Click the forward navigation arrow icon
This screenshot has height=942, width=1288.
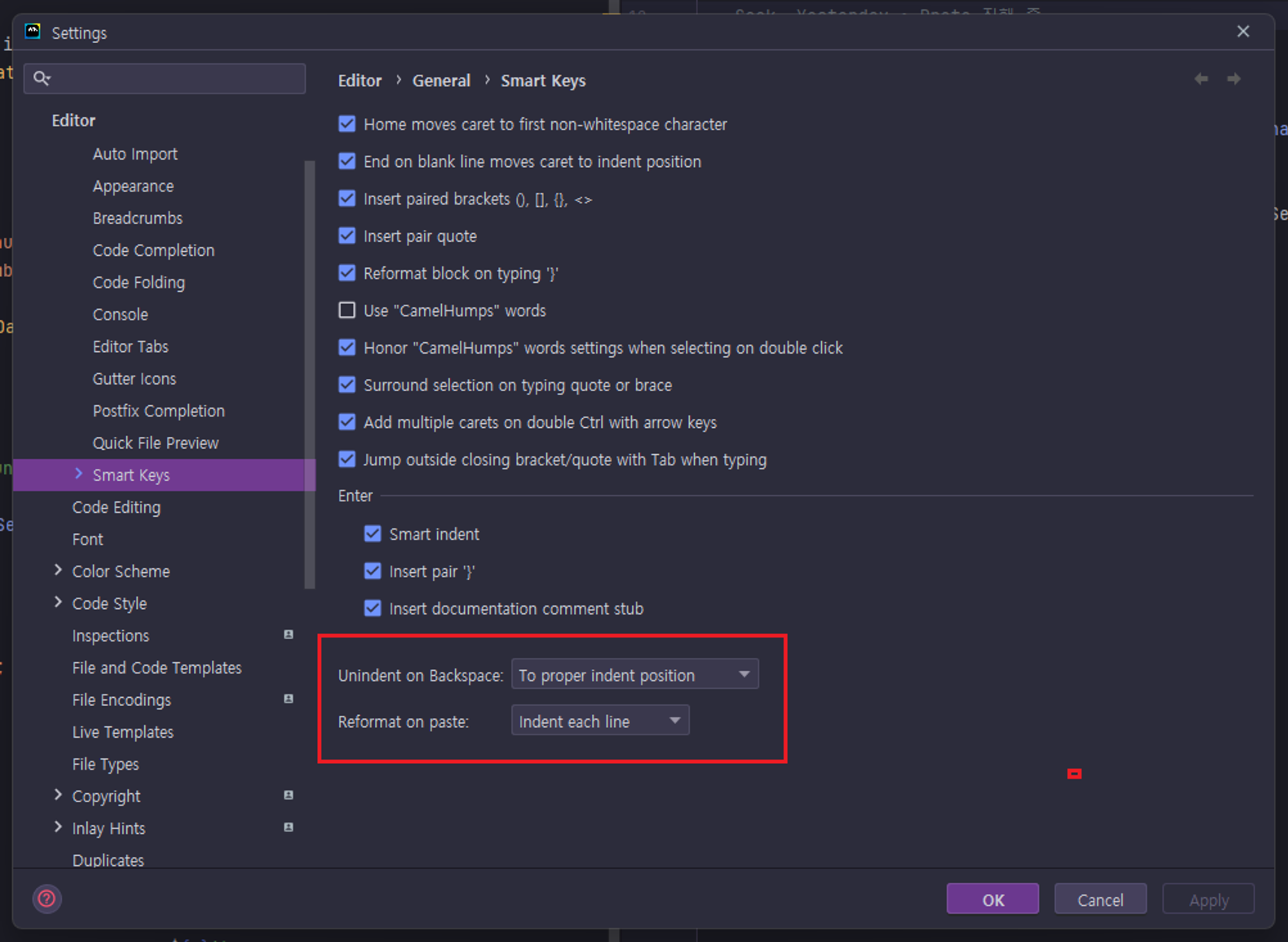pos(1234,79)
